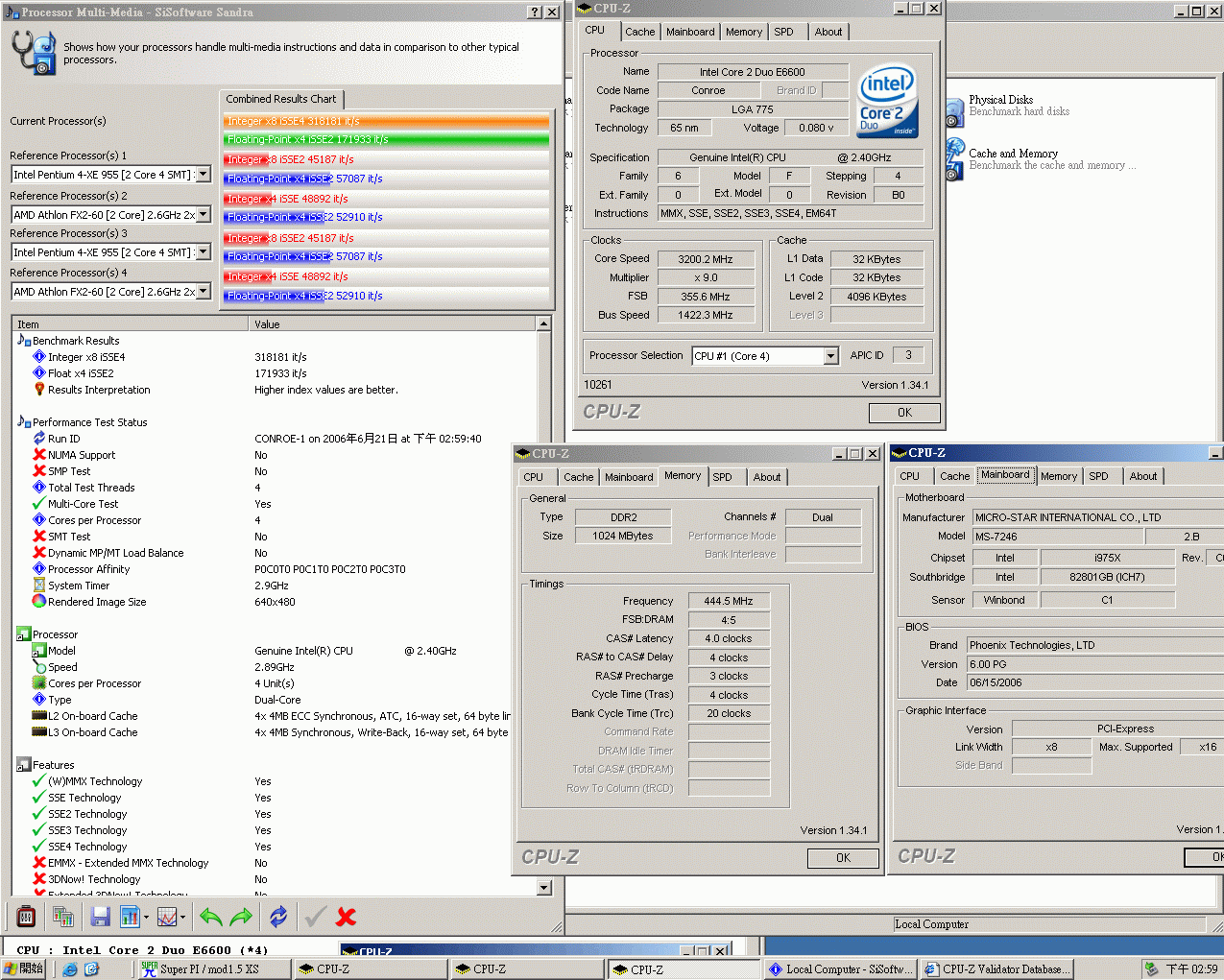Click the DRAM Frequency 444.5 MHz value
The width and height of the screenshot is (1224, 980).
(729, 601)
